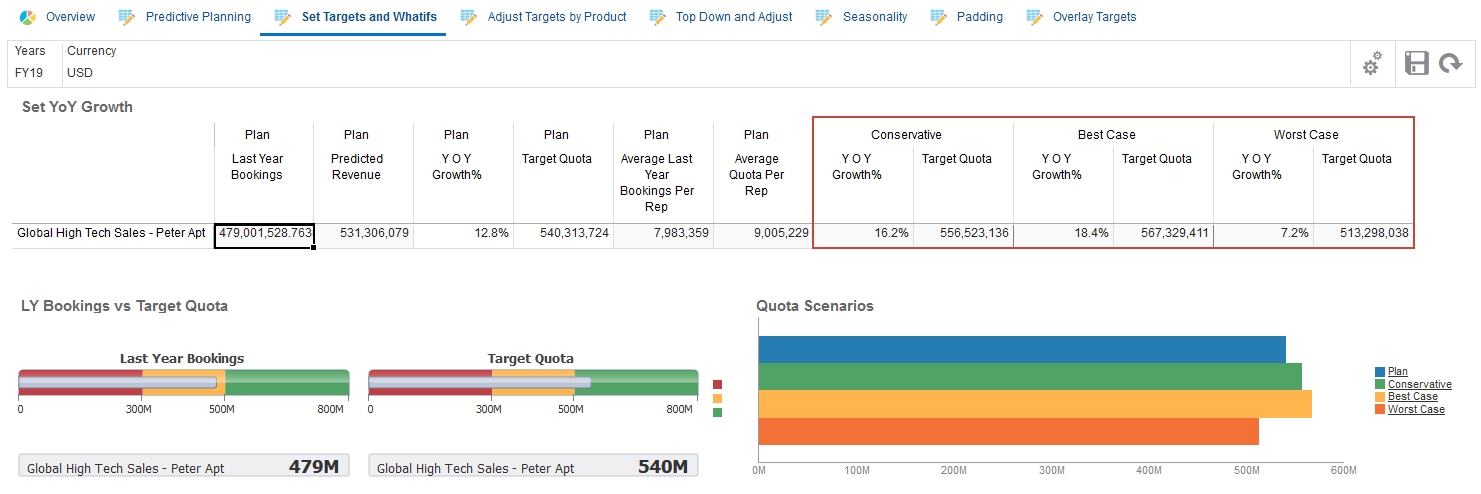Click the Worst Case legend link
Screen dimensions: 1481x494
point(1416,409)
